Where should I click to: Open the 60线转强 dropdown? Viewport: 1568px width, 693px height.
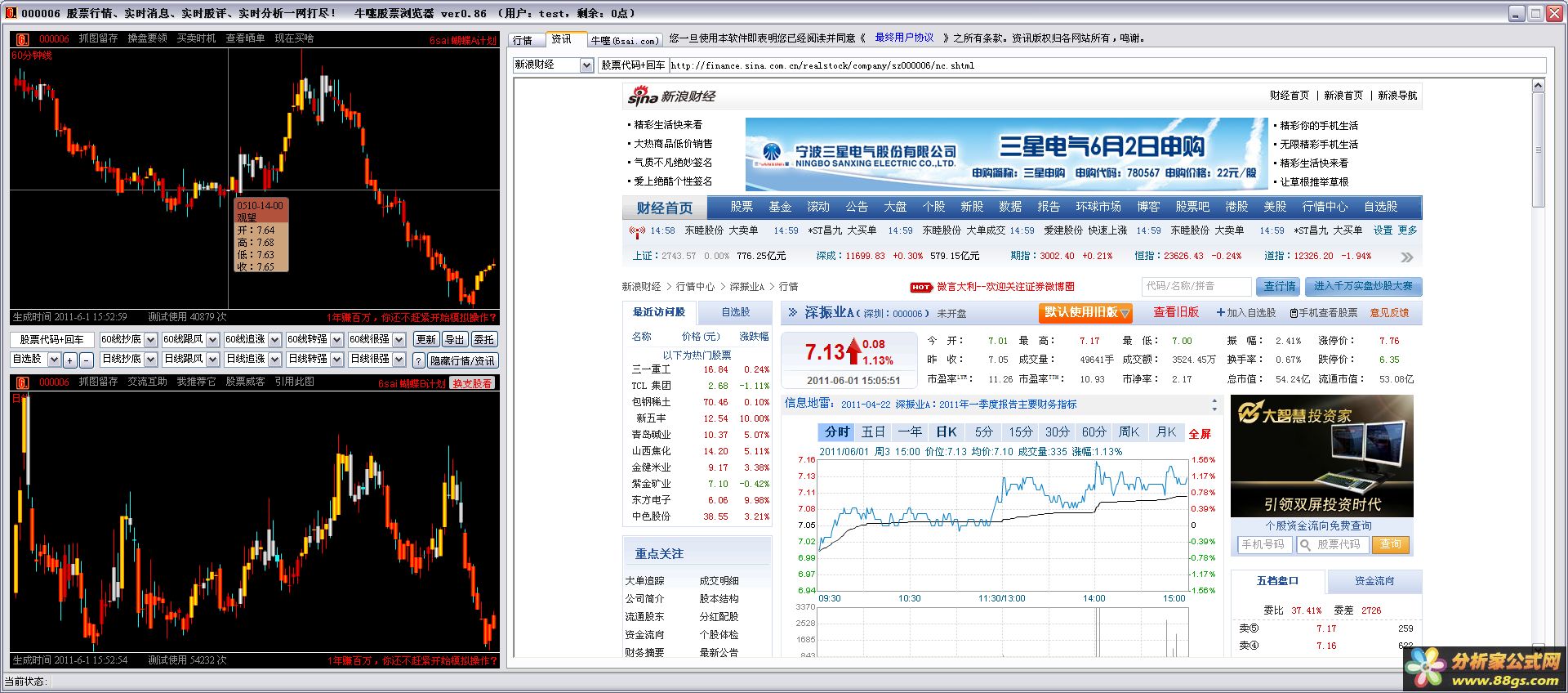pyautogui.click(x=336, y=339)
